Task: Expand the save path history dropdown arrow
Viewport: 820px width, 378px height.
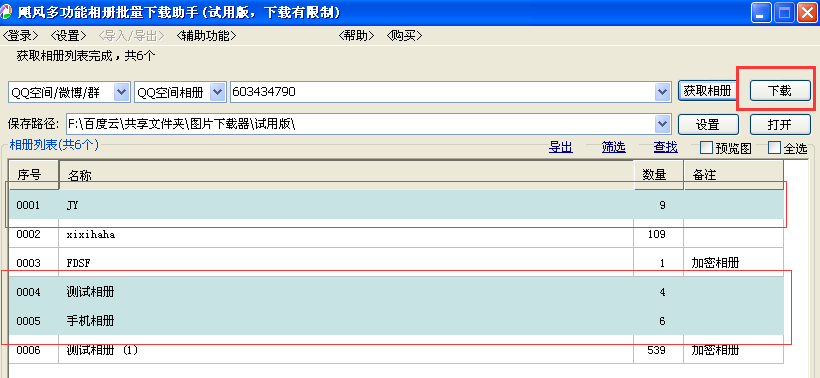Action: coord(663,124)
